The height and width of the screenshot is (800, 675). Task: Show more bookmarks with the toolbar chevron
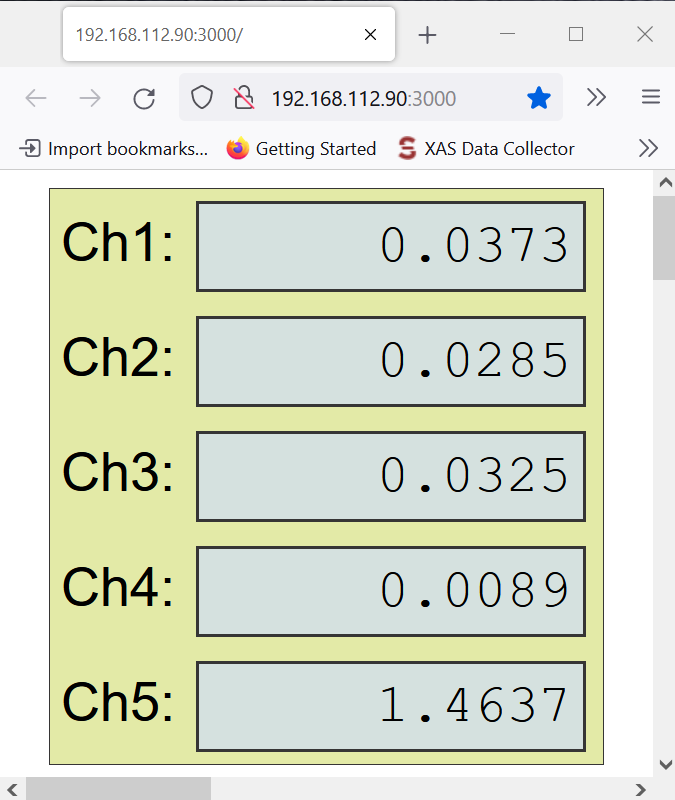(648, 148)
